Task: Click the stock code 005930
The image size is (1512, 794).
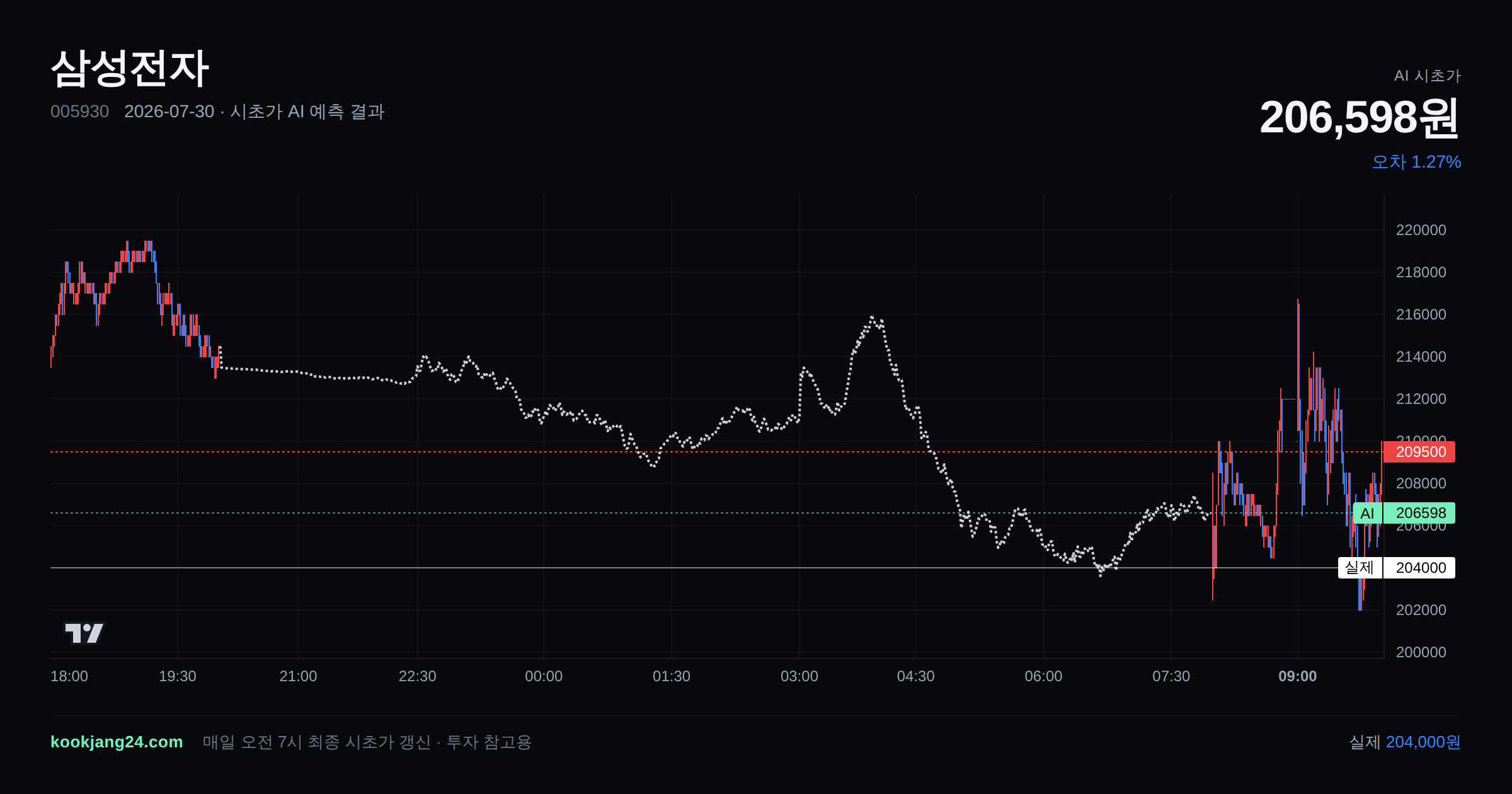Action: click(x=79, y=112)
